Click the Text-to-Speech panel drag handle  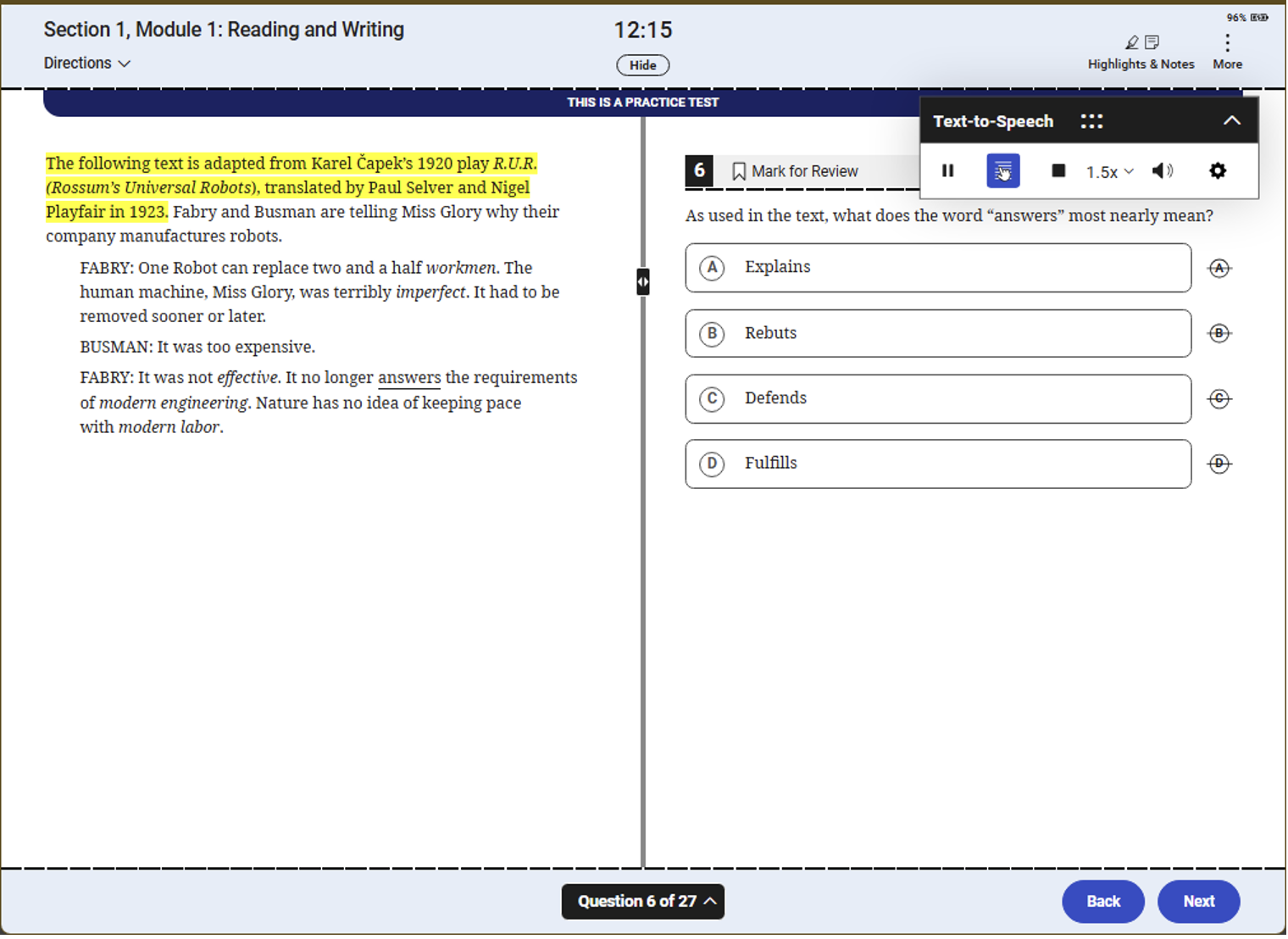1091,120
